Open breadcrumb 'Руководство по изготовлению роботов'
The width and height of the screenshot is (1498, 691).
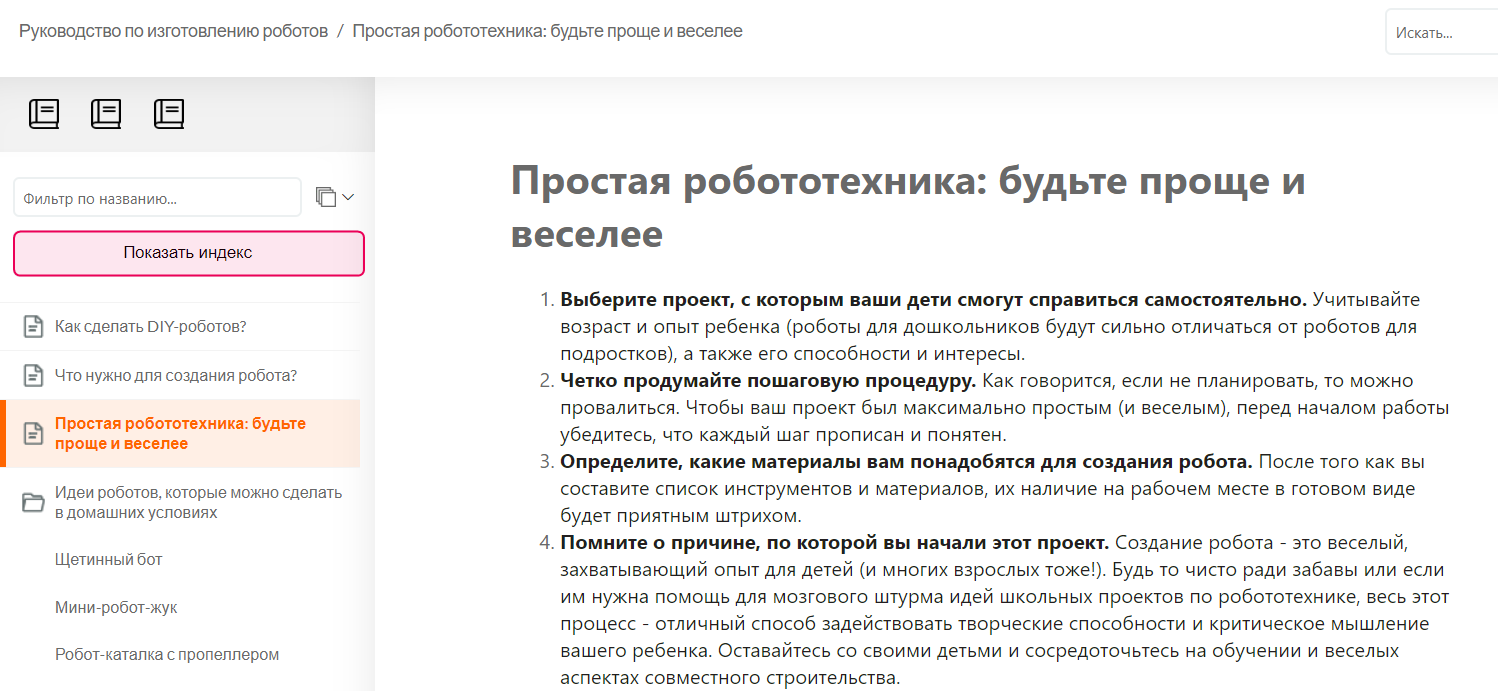[166, 30]
